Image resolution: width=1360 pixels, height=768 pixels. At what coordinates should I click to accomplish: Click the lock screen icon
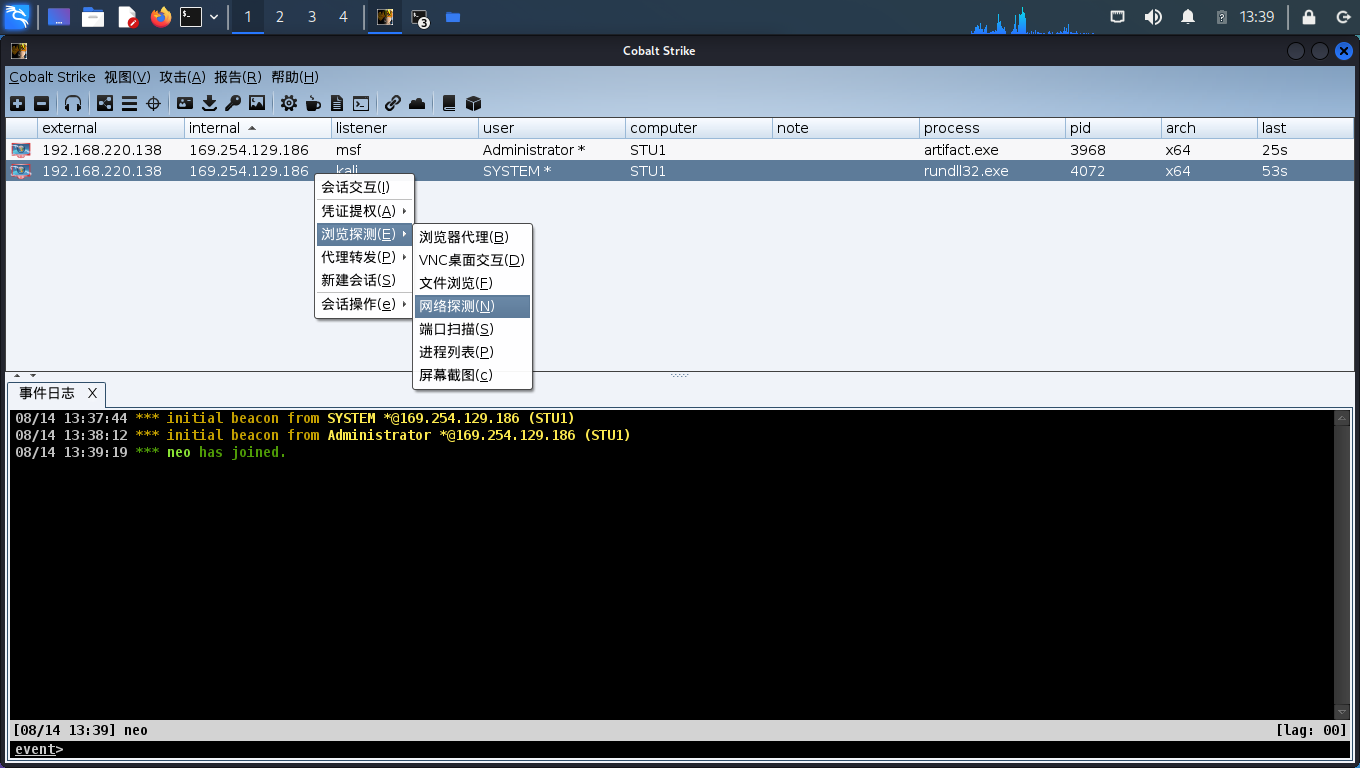pyautogui.click(x=1309, y=17)
